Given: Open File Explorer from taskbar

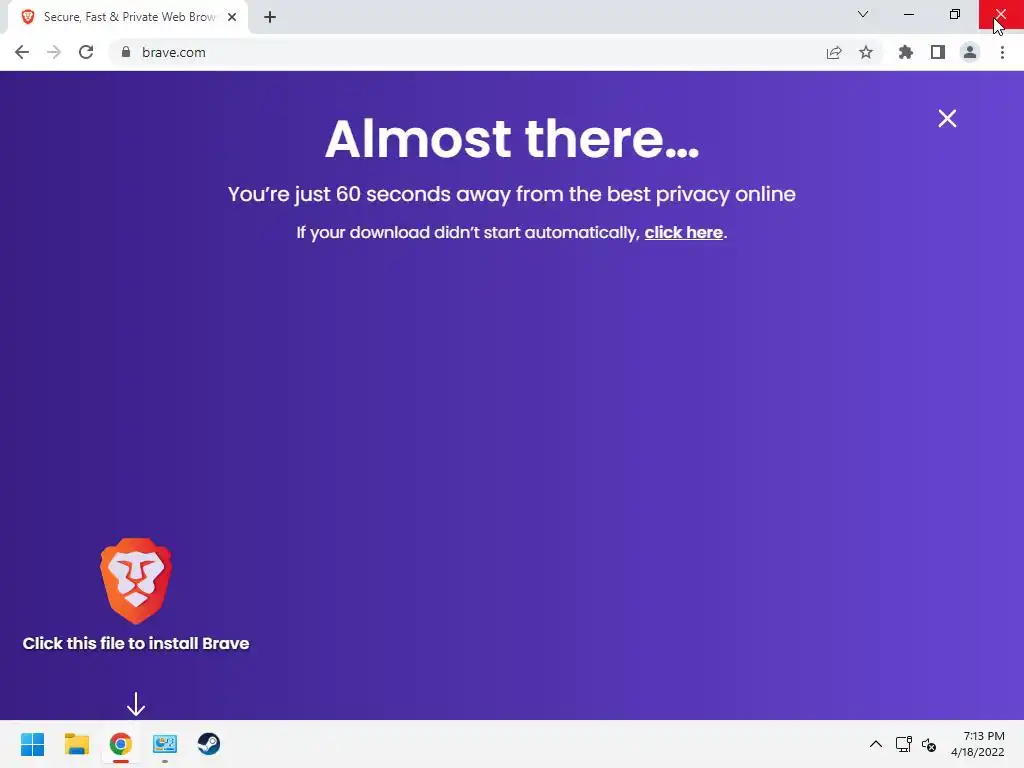Looking at the screenshot, I should (x=76, y=744).
